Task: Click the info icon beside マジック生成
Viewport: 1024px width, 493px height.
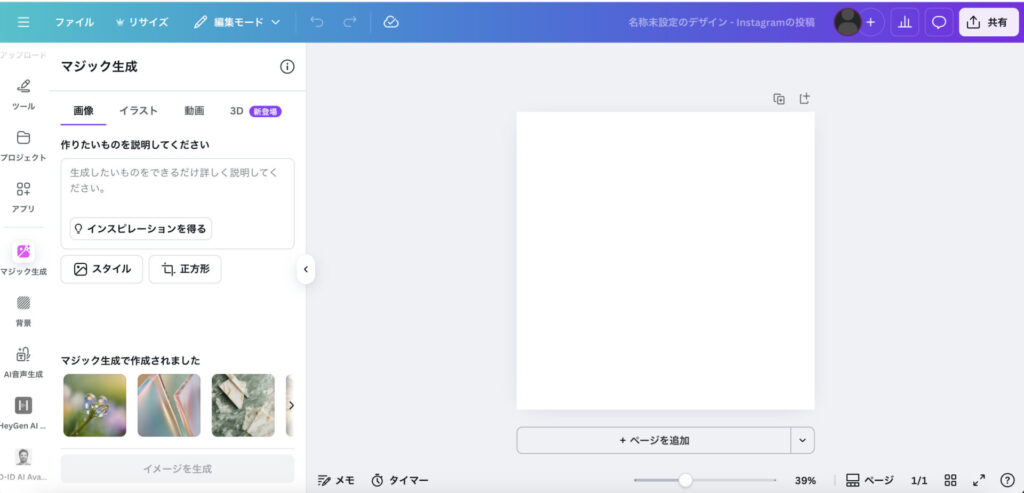Action: 287,67
